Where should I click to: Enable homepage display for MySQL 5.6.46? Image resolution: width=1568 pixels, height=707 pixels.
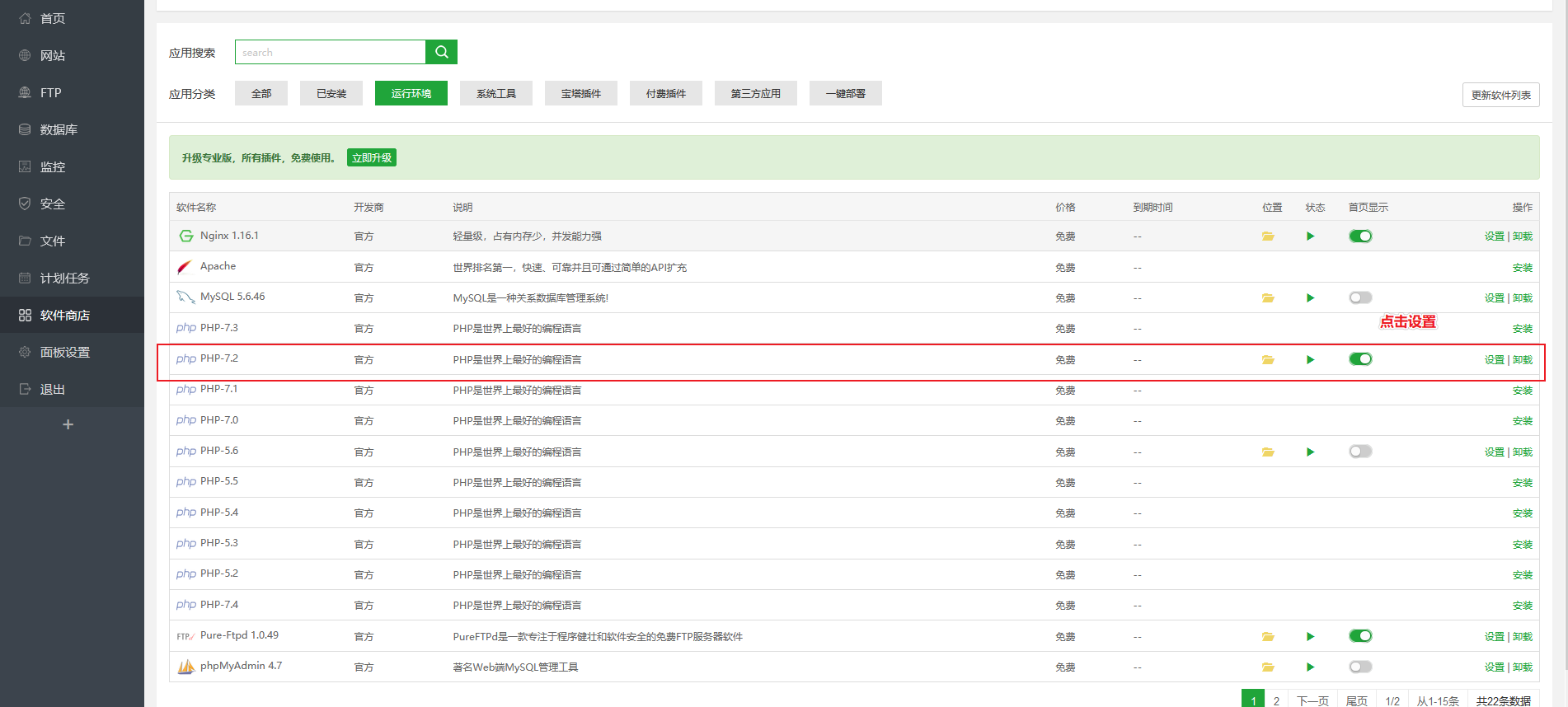coord(1360,297)
